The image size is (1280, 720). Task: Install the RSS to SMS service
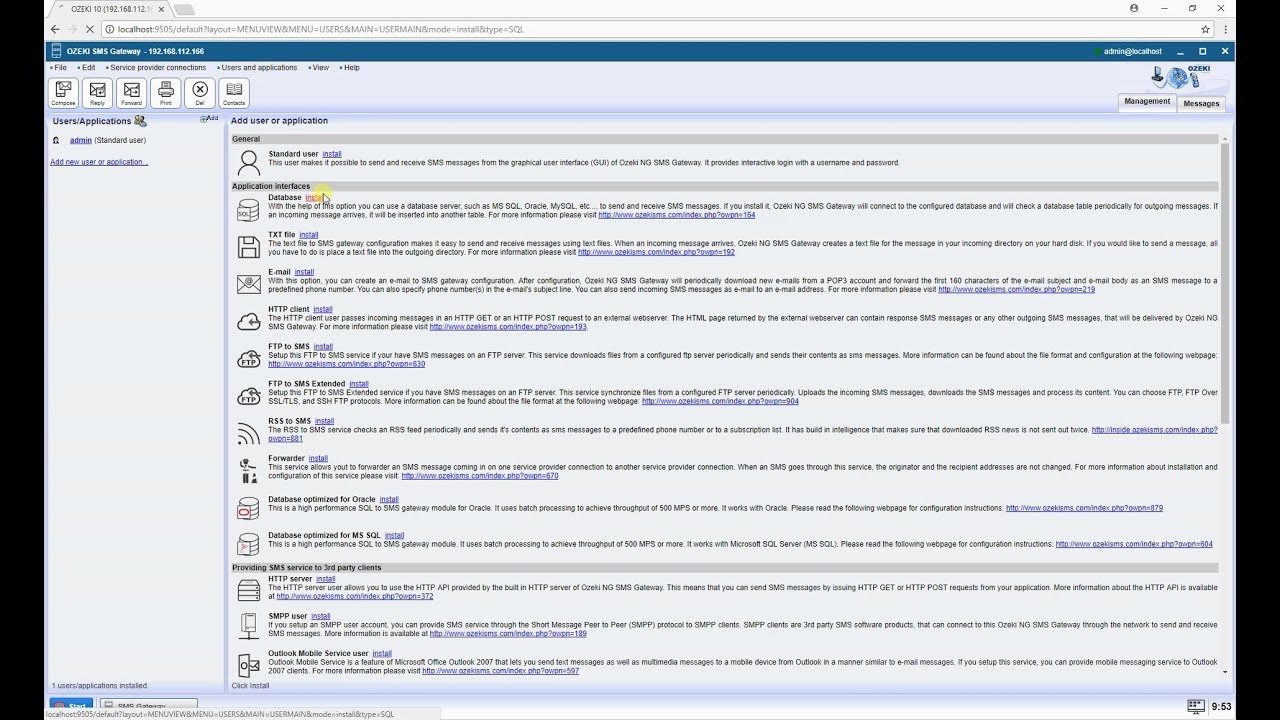click(x=325, y=421)
